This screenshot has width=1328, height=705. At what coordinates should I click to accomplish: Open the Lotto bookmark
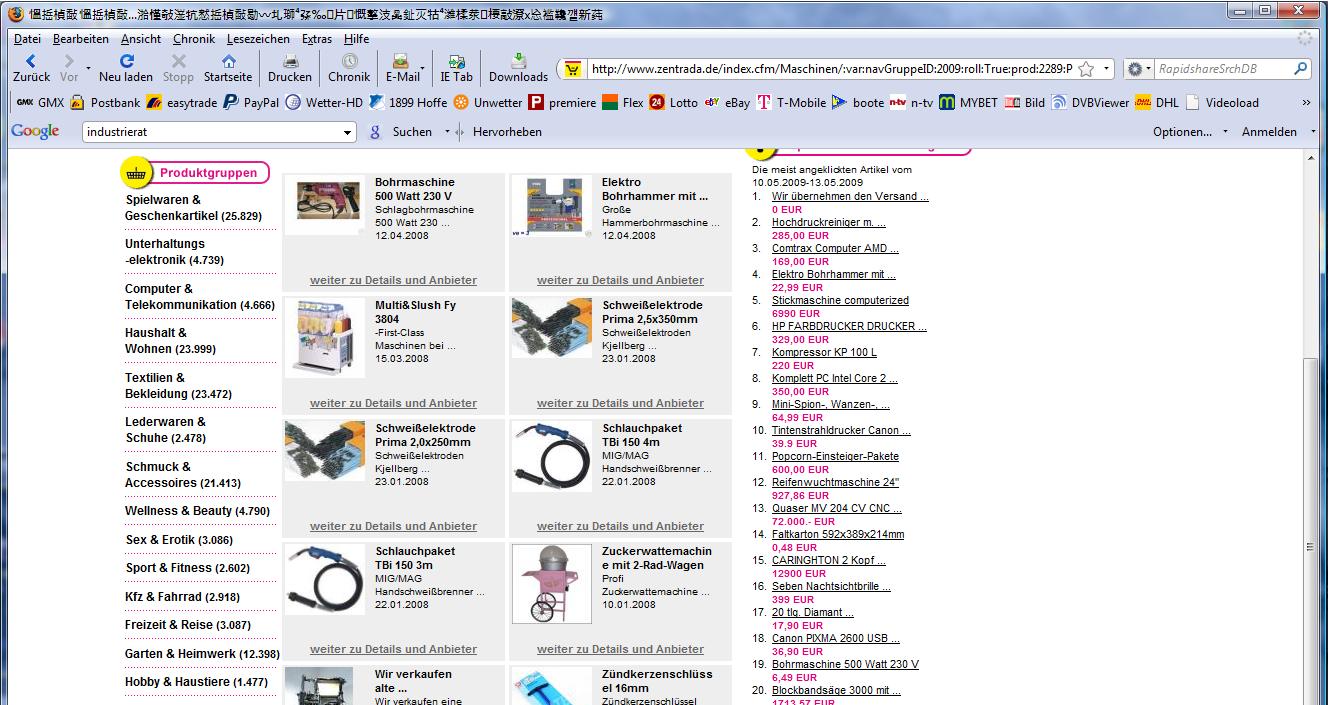coord(673,102)
